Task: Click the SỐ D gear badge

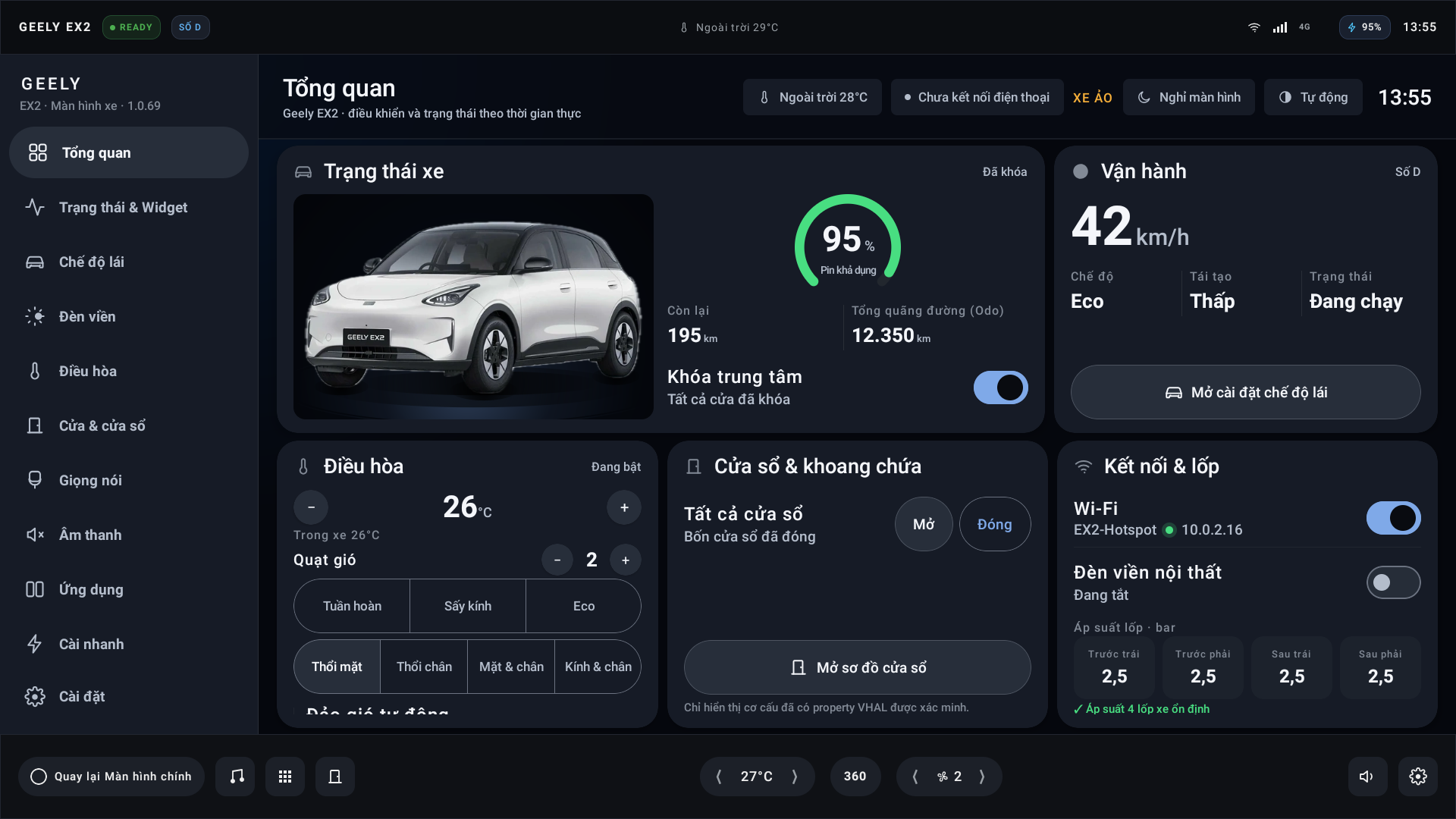Action: tap(190, 27)
